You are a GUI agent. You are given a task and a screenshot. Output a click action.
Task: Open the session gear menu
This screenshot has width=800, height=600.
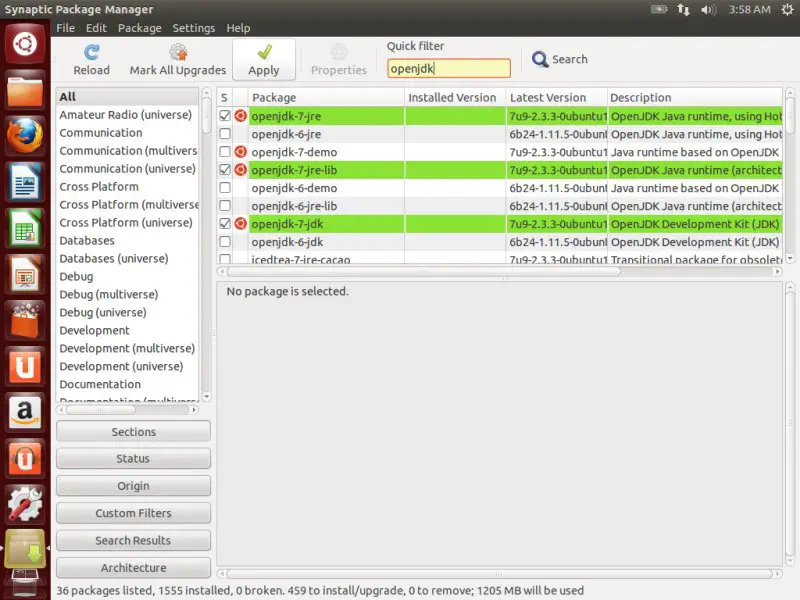787,9
